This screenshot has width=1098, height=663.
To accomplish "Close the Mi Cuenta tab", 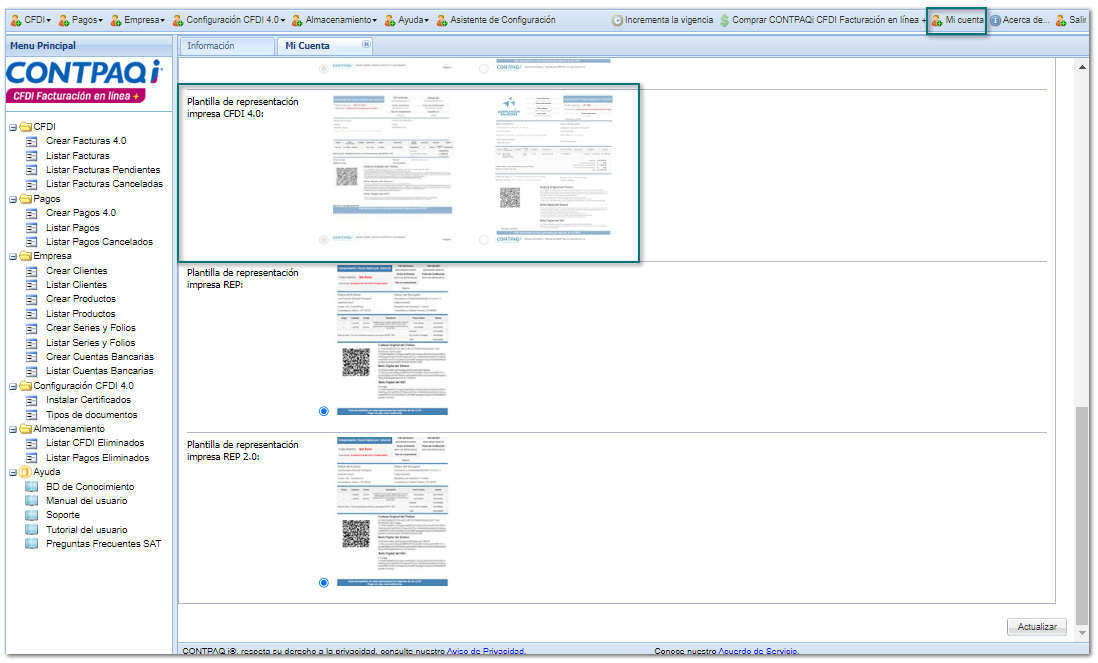I will (366, 44).
